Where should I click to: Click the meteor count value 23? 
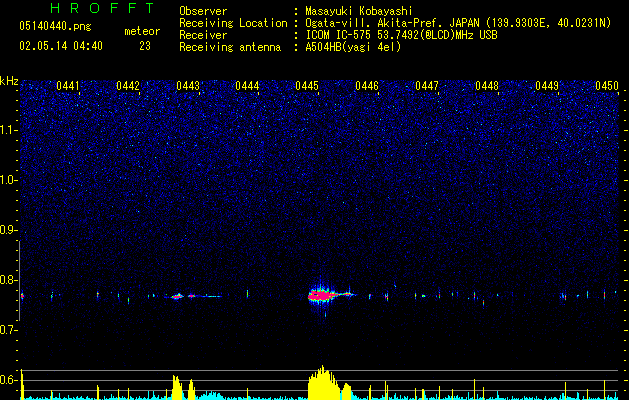pos(145,46)
